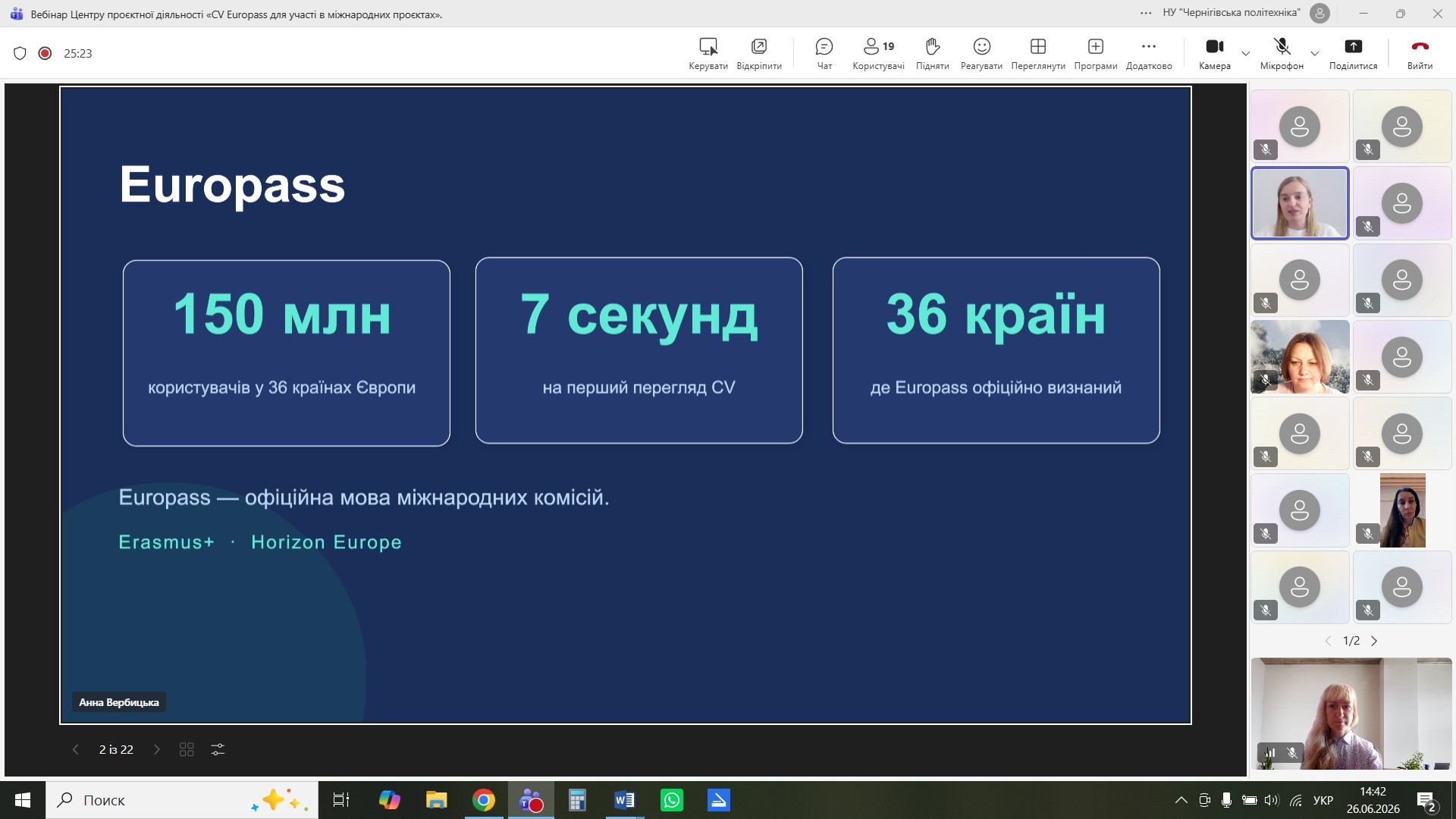Open the Windows notification center
This screenshot has height=819, width=1456.
[x=1426, y=801]
